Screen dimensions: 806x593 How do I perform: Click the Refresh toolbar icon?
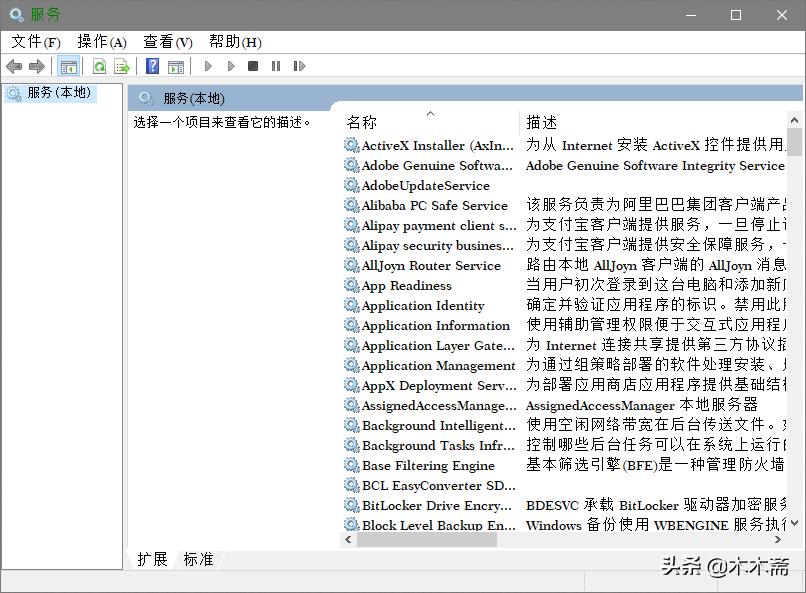coord(99,66)
